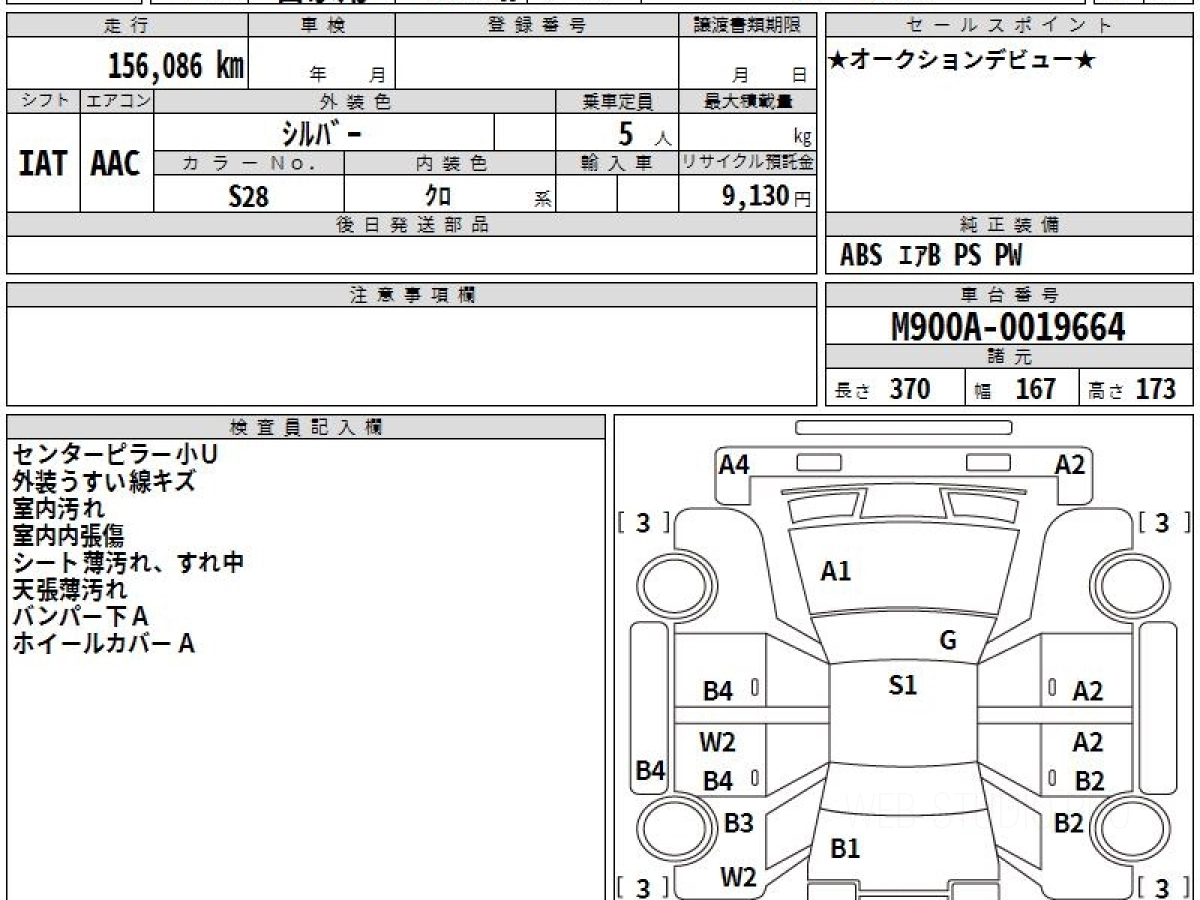Select the exterior color value シルバー
Viewport: 1200px width, 900px height.
pos(321,132)
